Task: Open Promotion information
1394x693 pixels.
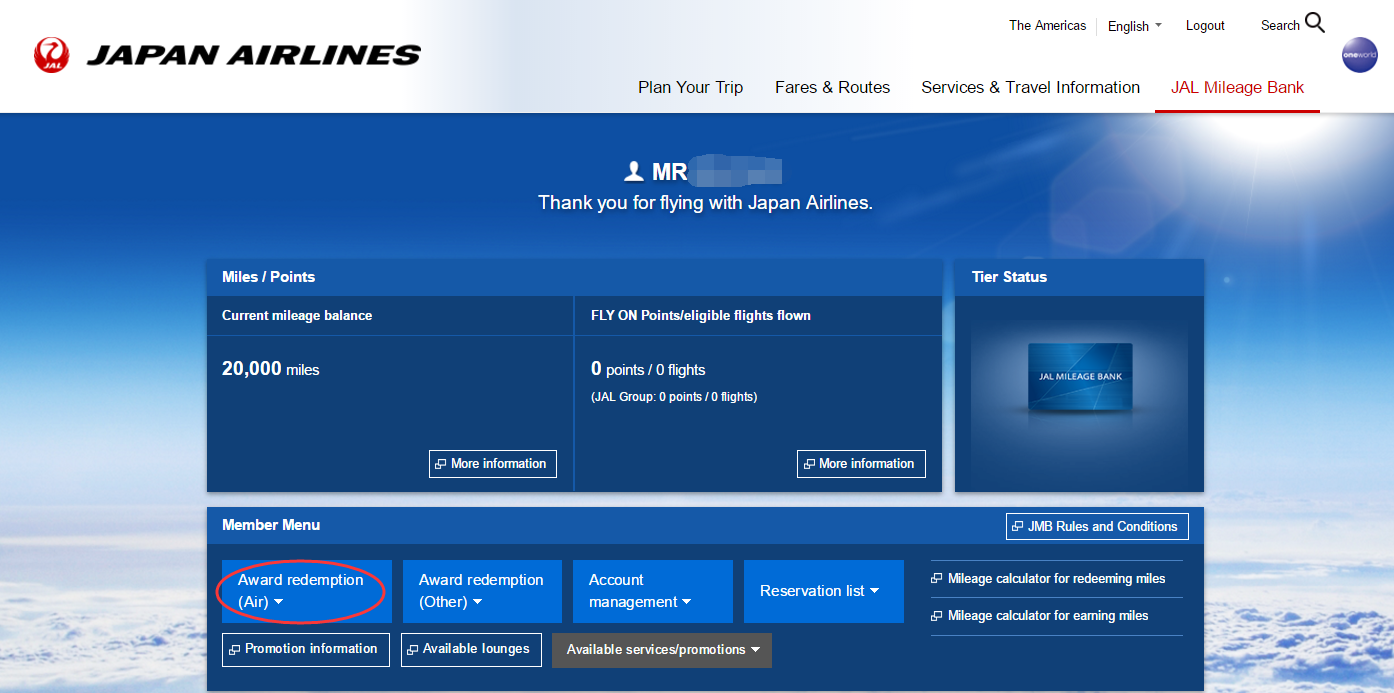Action: pos(306,649)
